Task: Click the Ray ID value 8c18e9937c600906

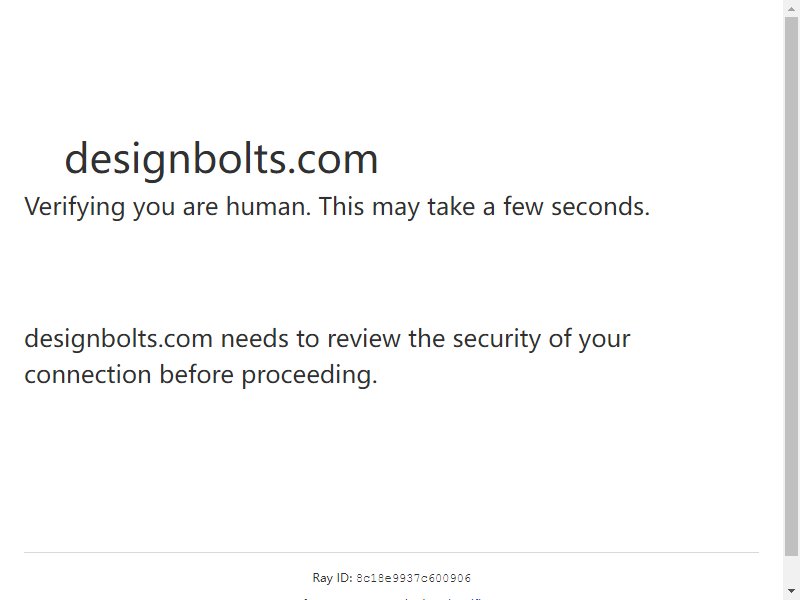Action: point(414,579)
